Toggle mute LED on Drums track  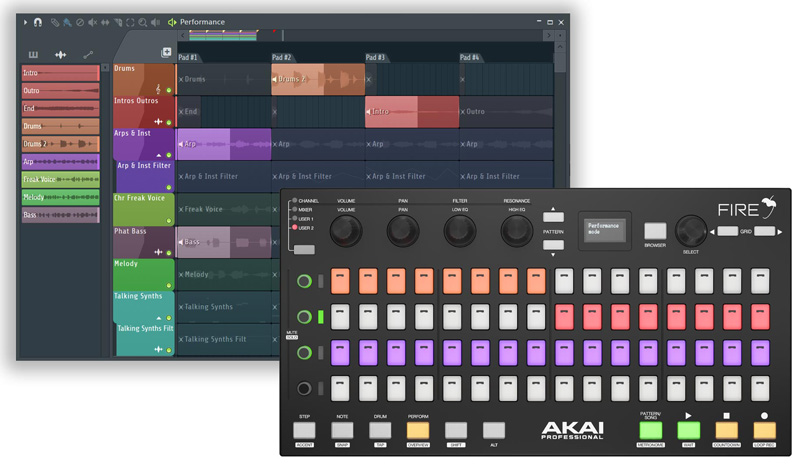(x=169, y=90)
